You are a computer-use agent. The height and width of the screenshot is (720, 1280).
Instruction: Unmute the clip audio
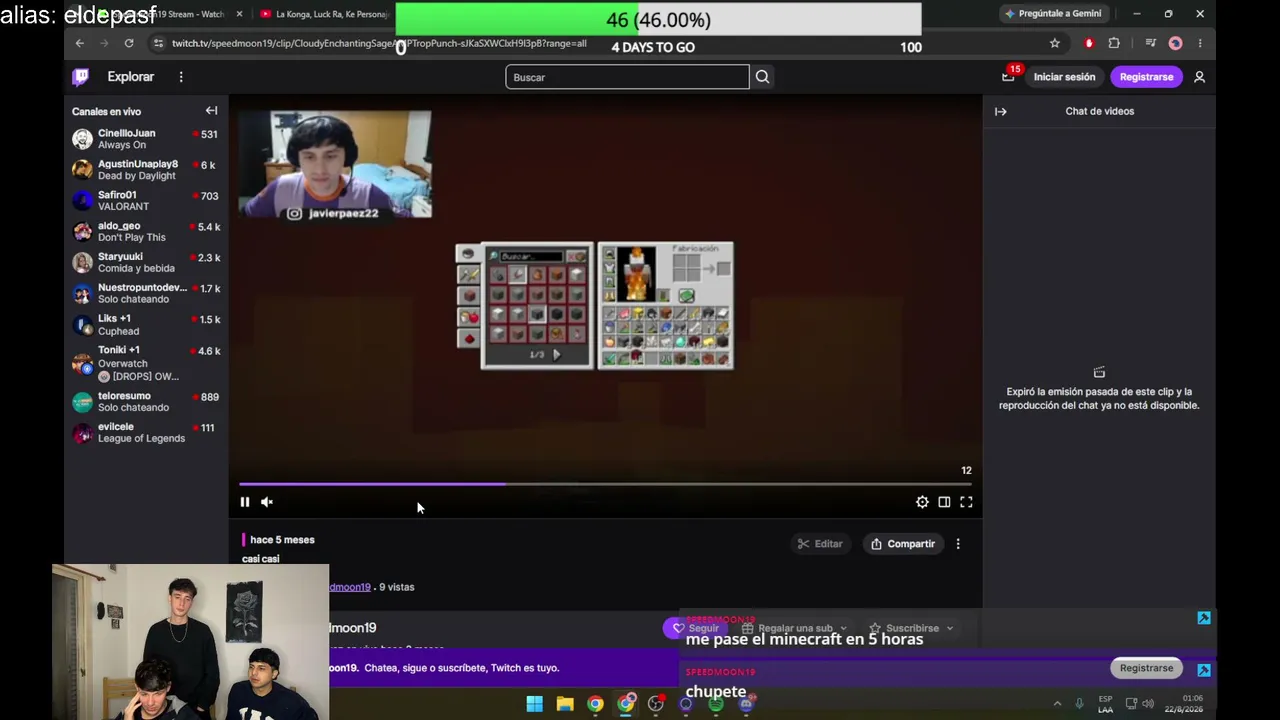[x=267, y=502]
